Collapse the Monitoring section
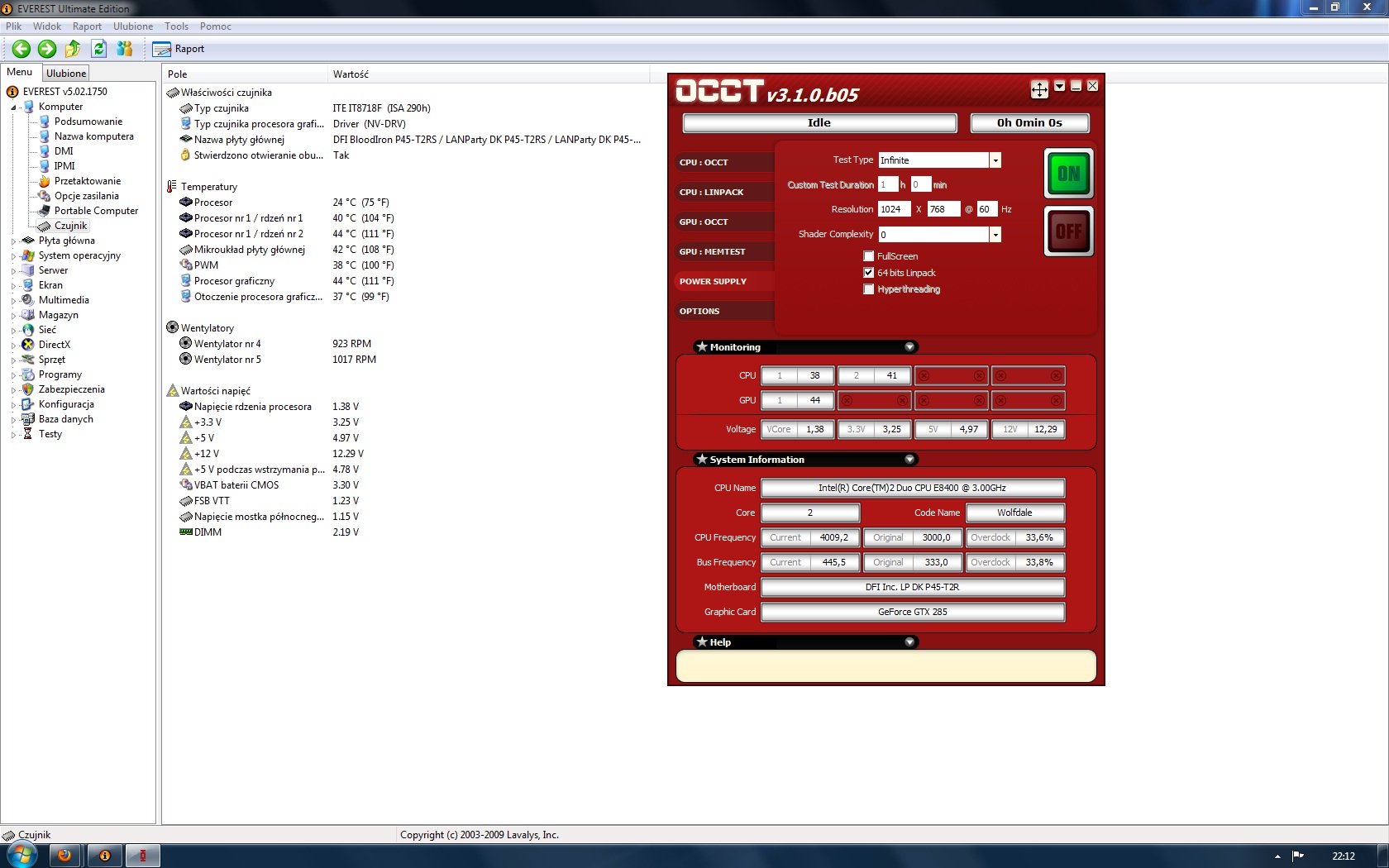The width and height of the screenshot is (1389, 868). (x=909, y=347)
